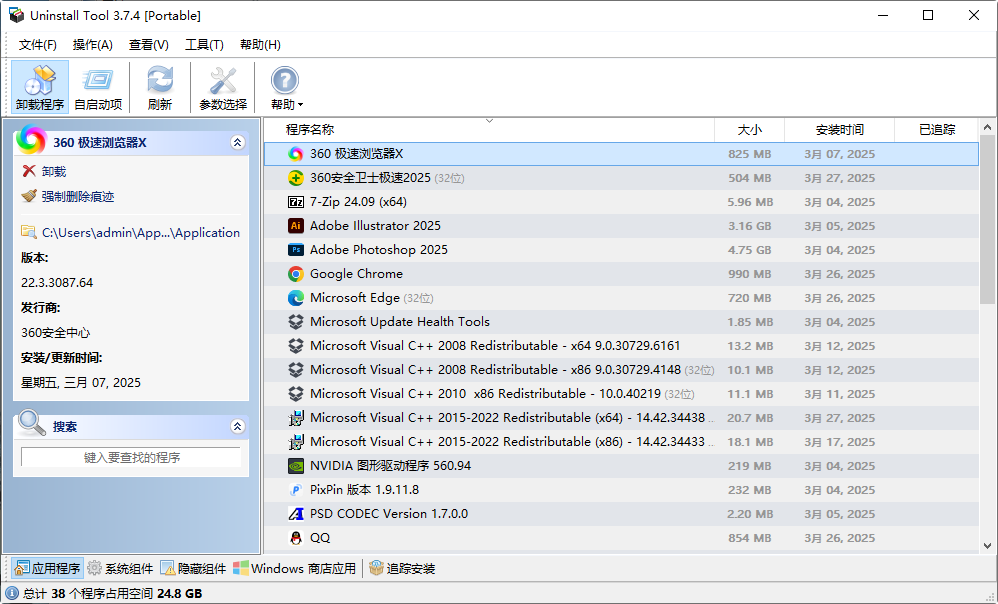Open the 帮助 toolbar dropdown arrow
The image size is (998, 604).
click(x=300, y=104)
